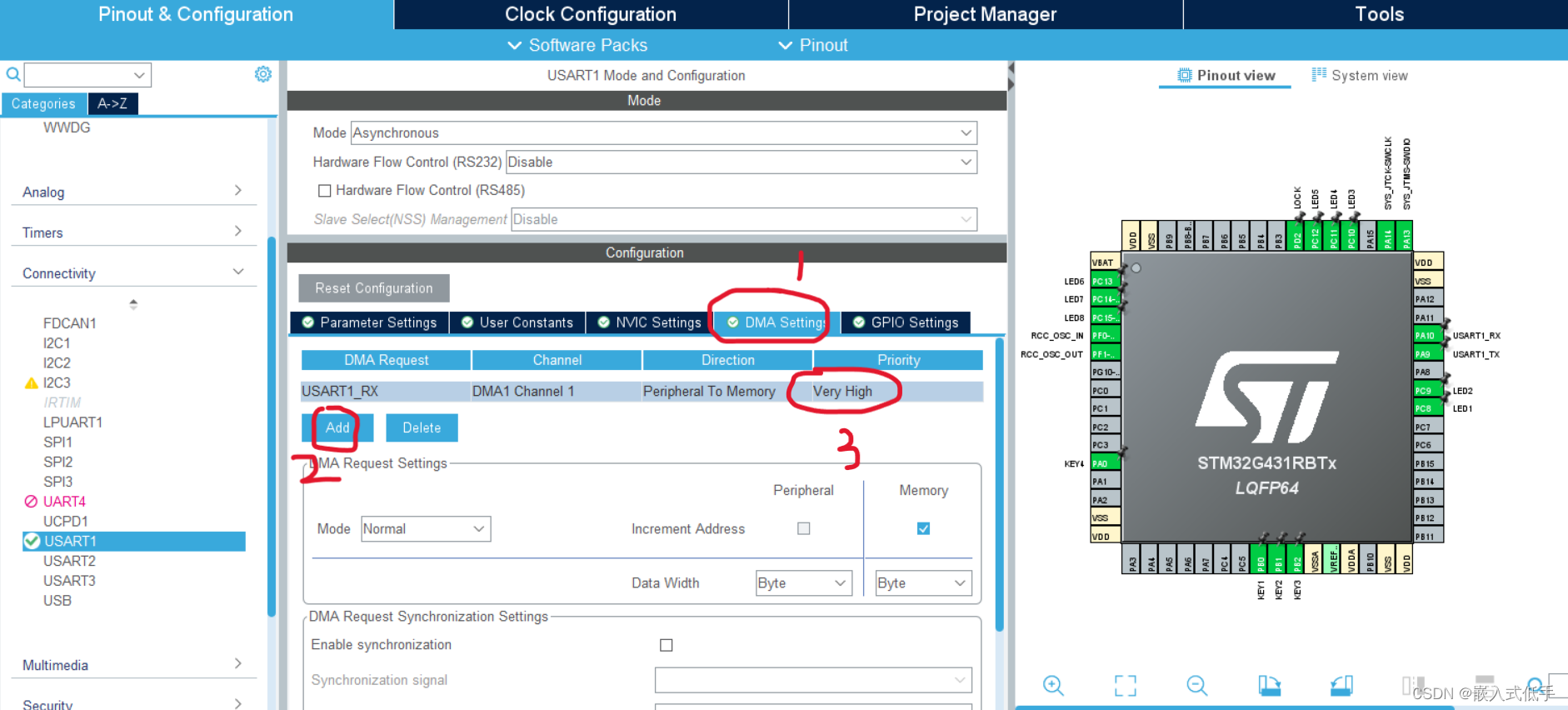Screen dimensions: 1568x710
Task: Open the Pinout dropdown menu
Action: point(813,45)
